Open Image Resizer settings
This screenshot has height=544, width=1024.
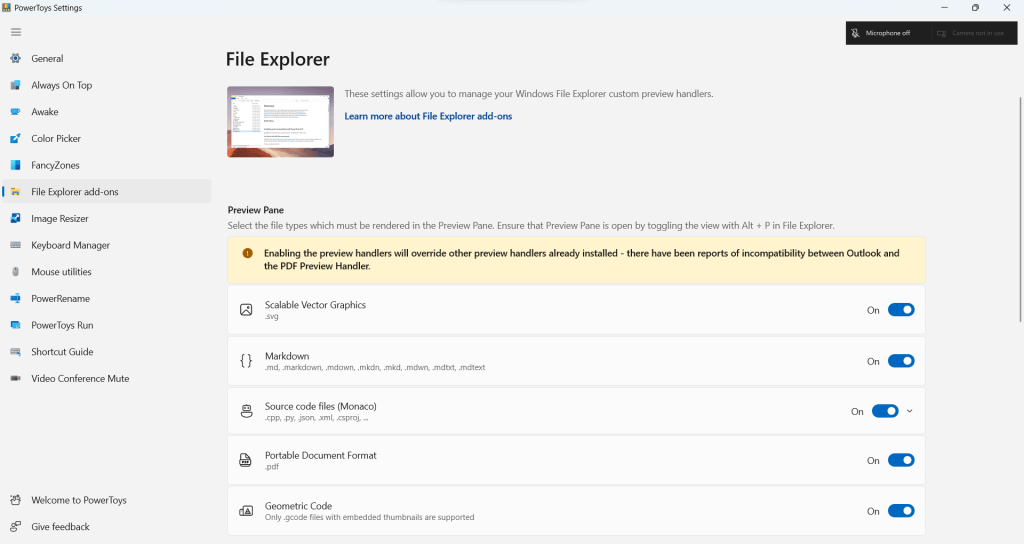tap(107, 219)
